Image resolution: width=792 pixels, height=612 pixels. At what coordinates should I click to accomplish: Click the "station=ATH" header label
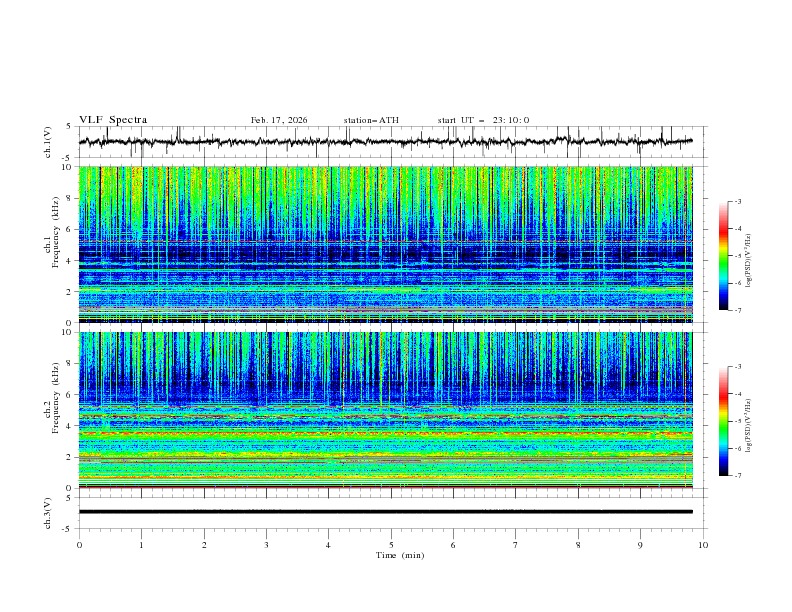[371, 120]
